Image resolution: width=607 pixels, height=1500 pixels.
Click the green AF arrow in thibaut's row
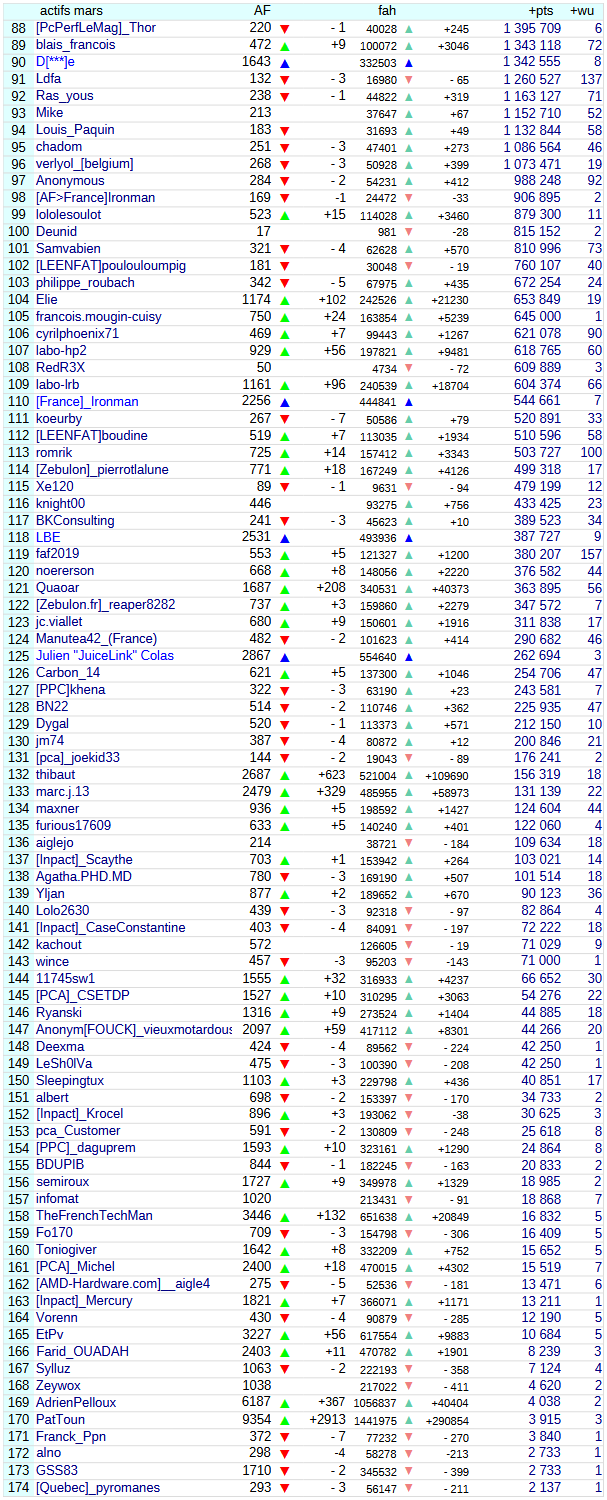(285, 775)
